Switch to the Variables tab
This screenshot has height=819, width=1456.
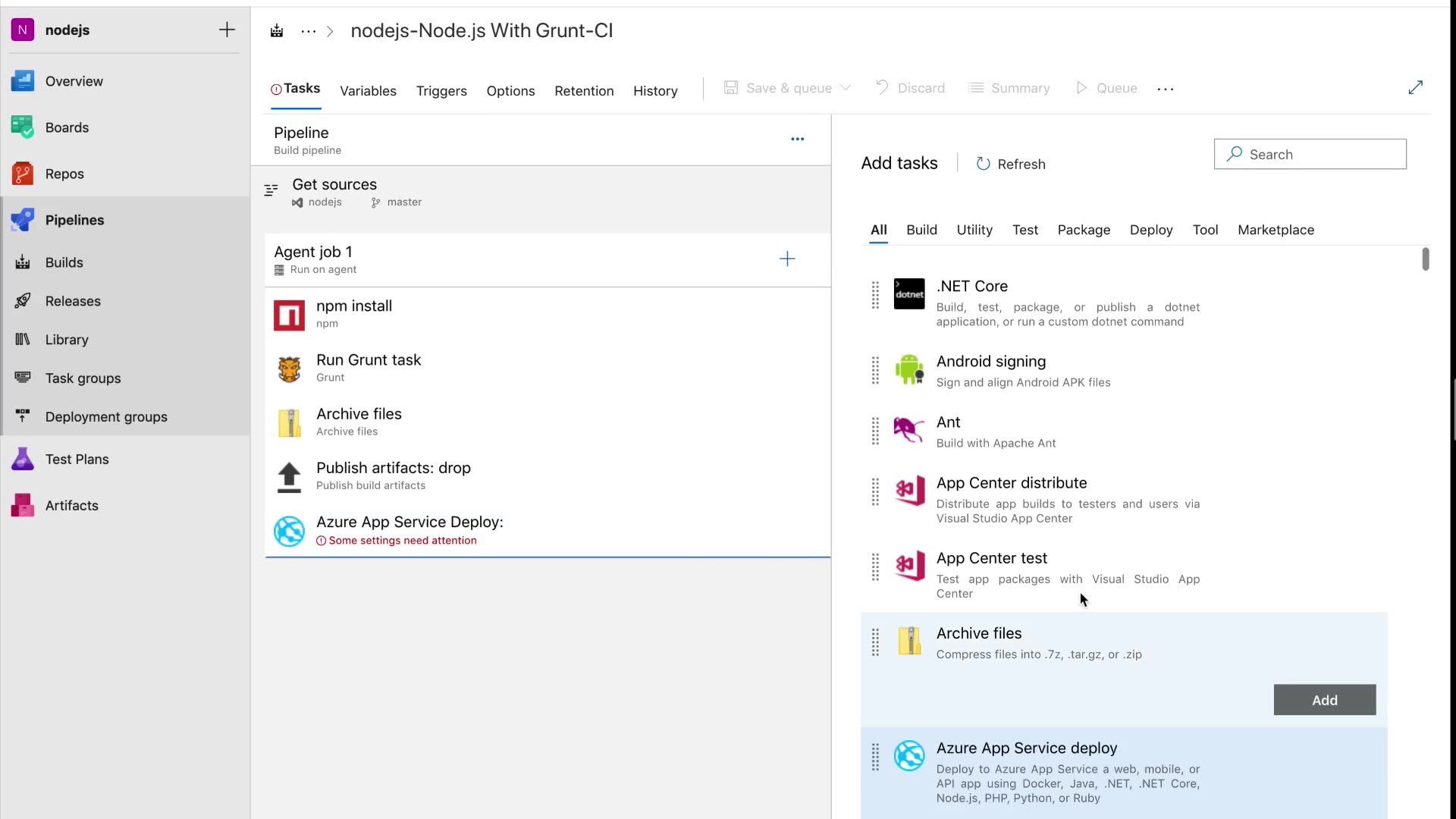[368, 90]
